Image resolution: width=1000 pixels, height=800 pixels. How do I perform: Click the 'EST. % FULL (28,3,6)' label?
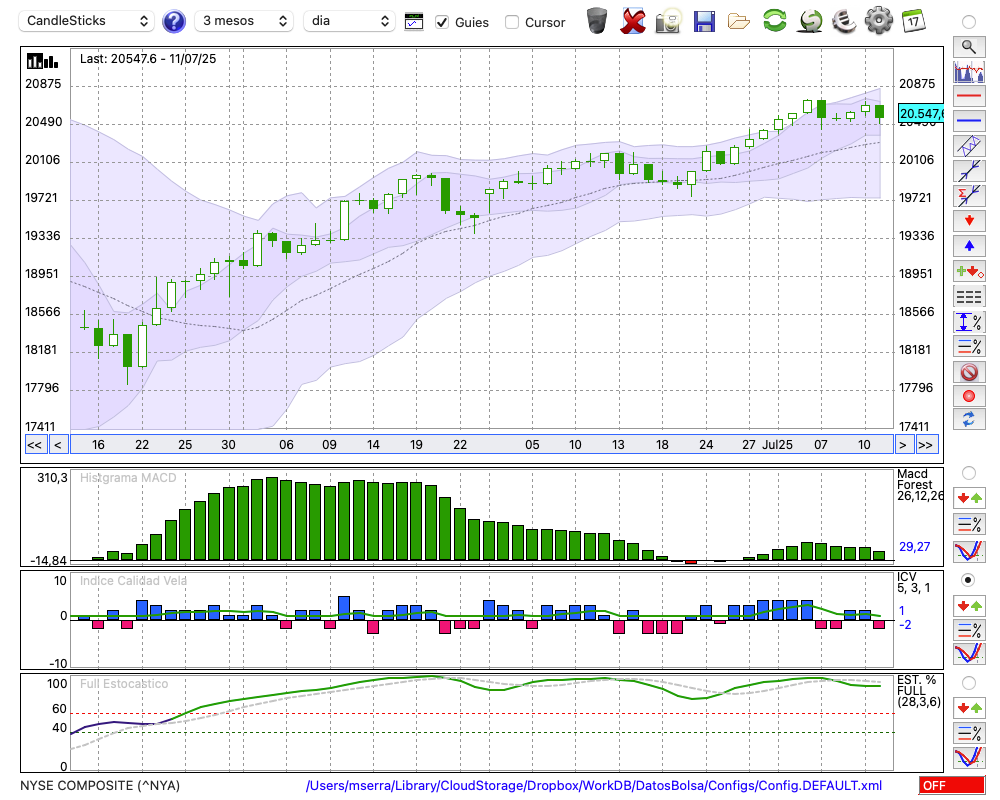pos(919,691)
